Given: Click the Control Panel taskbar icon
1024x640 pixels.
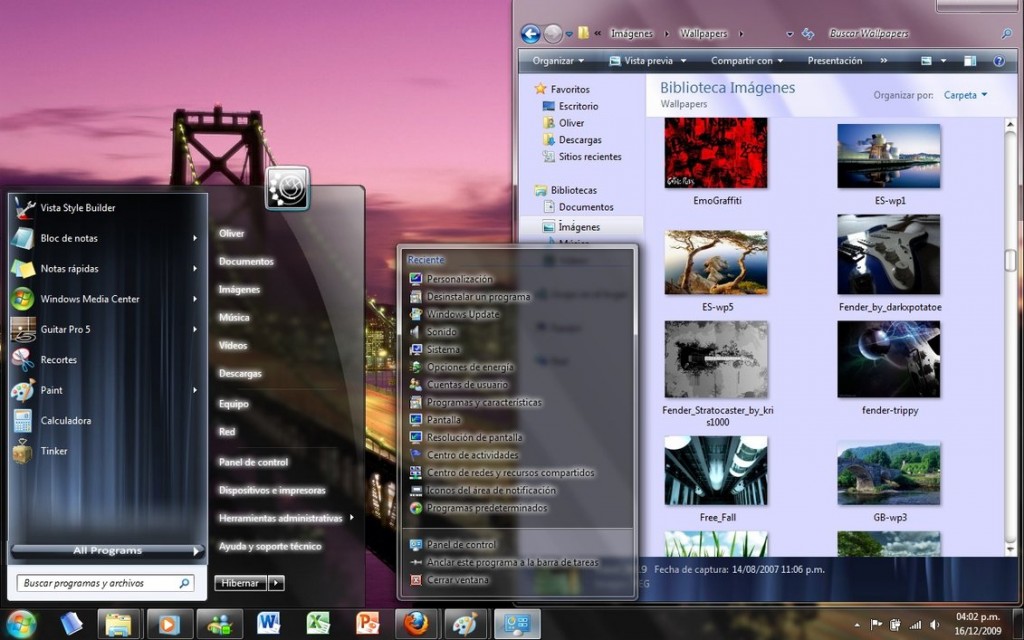Looking at the screenshot, I should coord(517,624).
